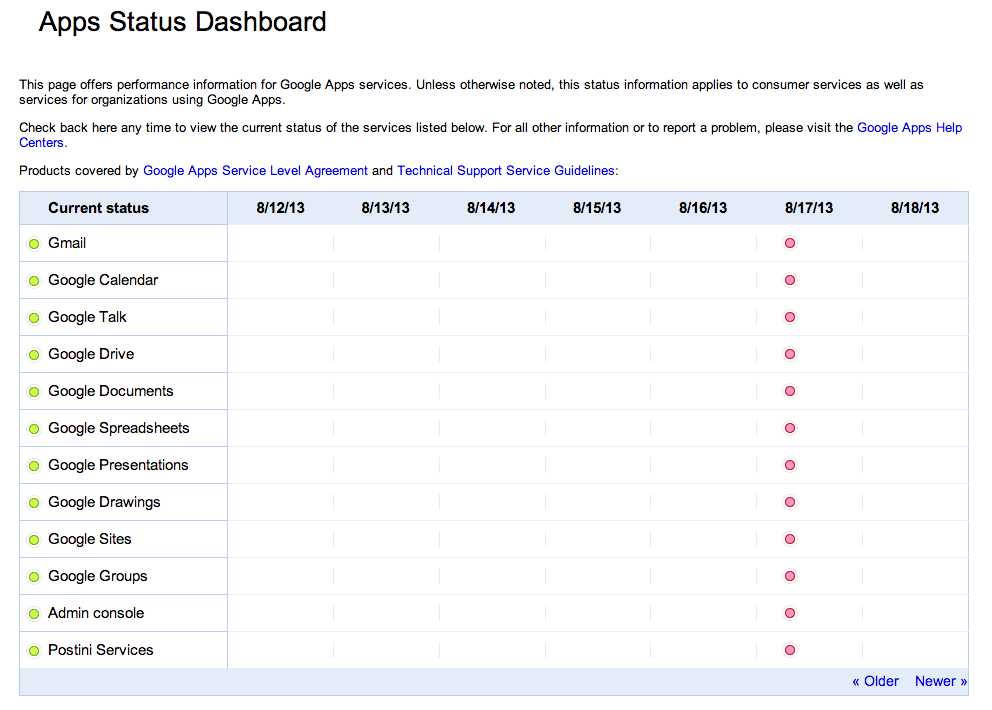The image size is (992, 710).
Task: Click Gmail's red outage icon on 8/17/13
Action: 790,243
